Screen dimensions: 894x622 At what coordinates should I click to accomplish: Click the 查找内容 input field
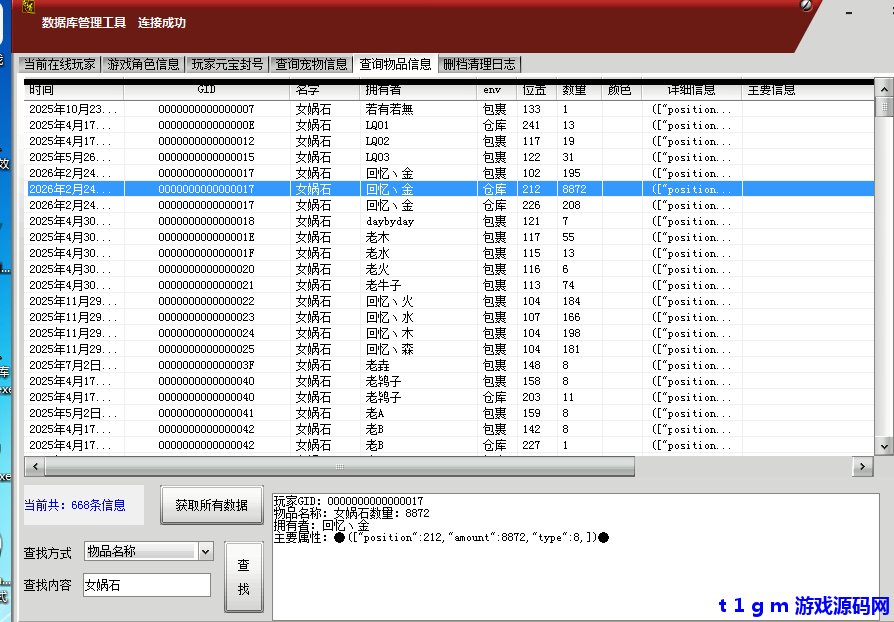tap(146, 585)
